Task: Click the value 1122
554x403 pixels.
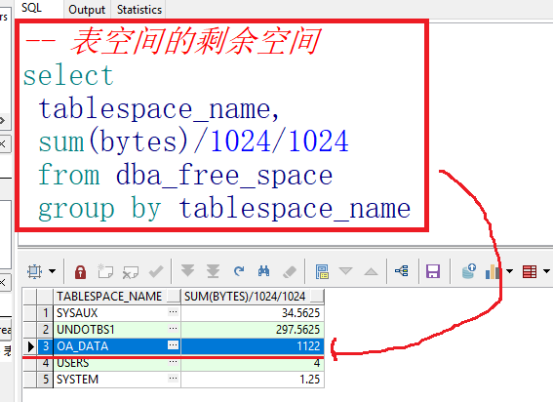Action: click(308, 346)
